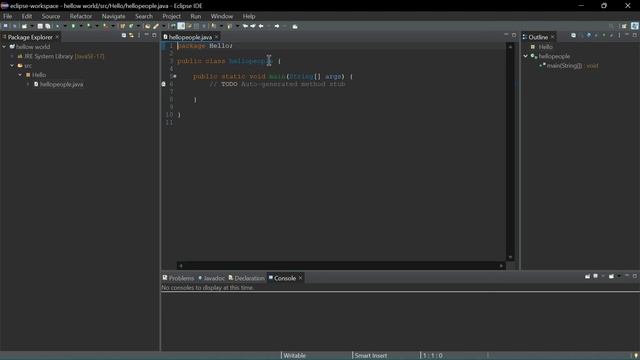640x360 pixels.
Task: Open the Project menu
Action: pyautogui.click(x=171, y=16)
